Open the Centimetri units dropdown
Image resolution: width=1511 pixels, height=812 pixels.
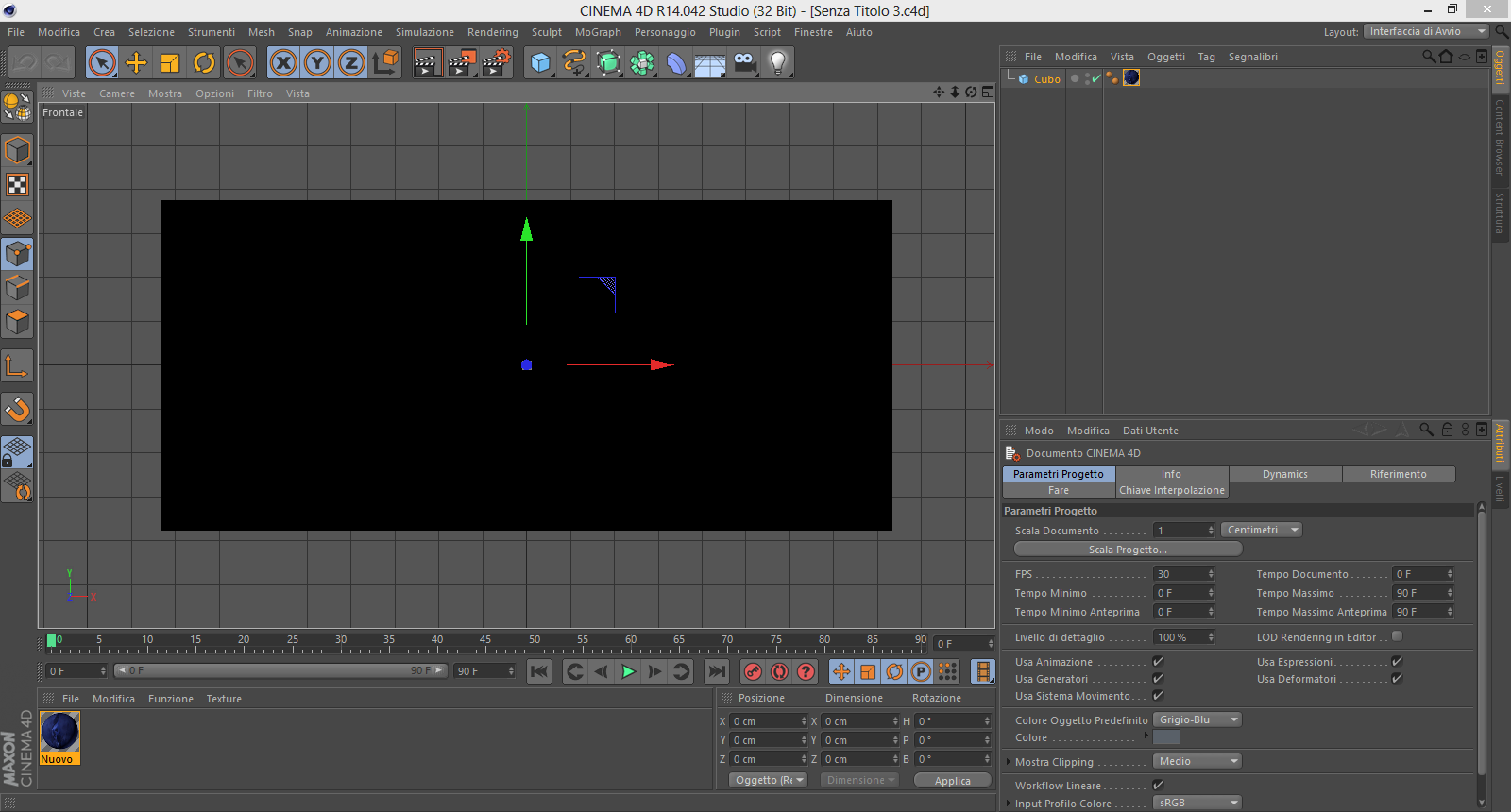(1262, 531)
